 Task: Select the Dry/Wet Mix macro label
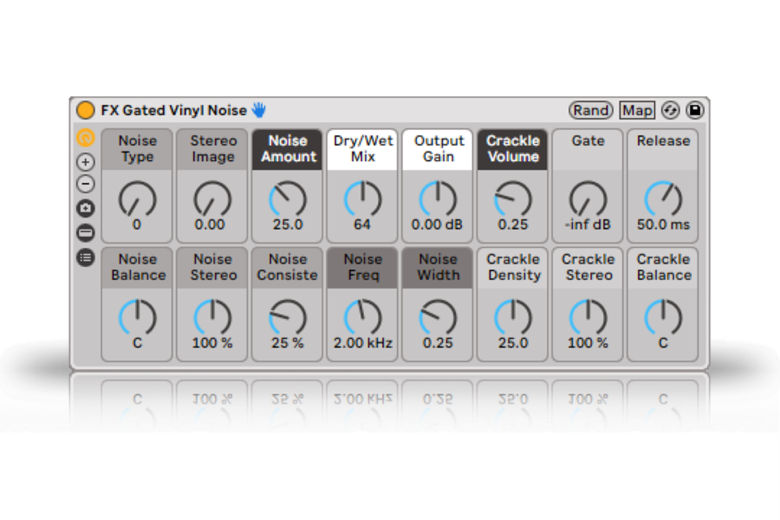[363, 149]
